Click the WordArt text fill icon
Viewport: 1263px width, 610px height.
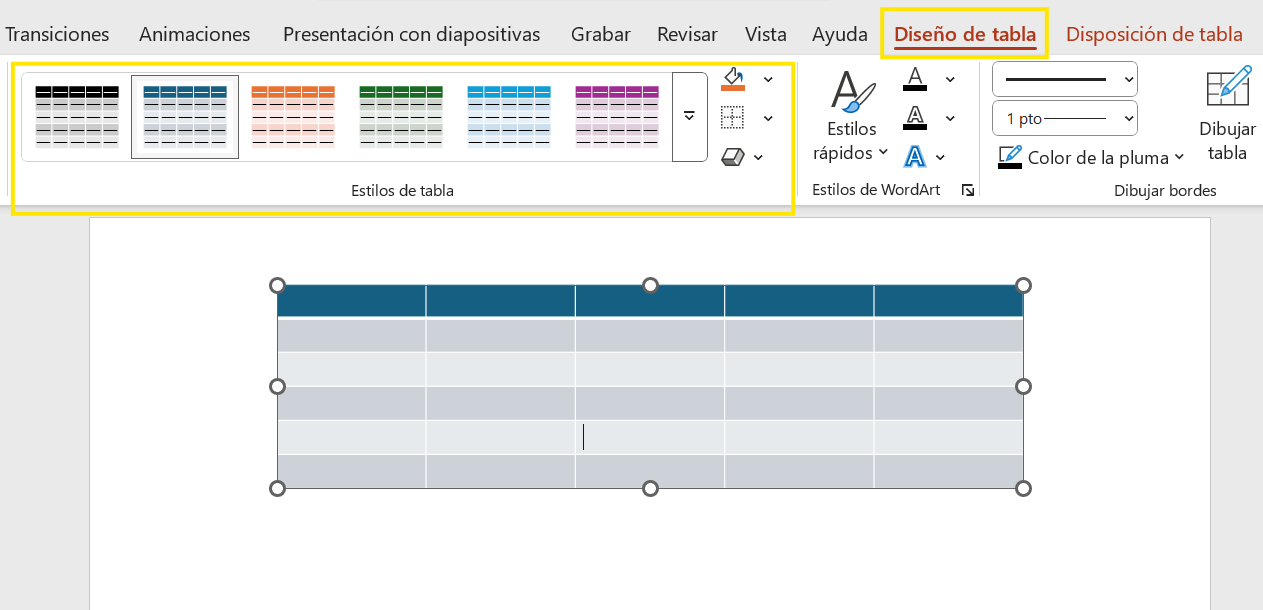[914, 79]
